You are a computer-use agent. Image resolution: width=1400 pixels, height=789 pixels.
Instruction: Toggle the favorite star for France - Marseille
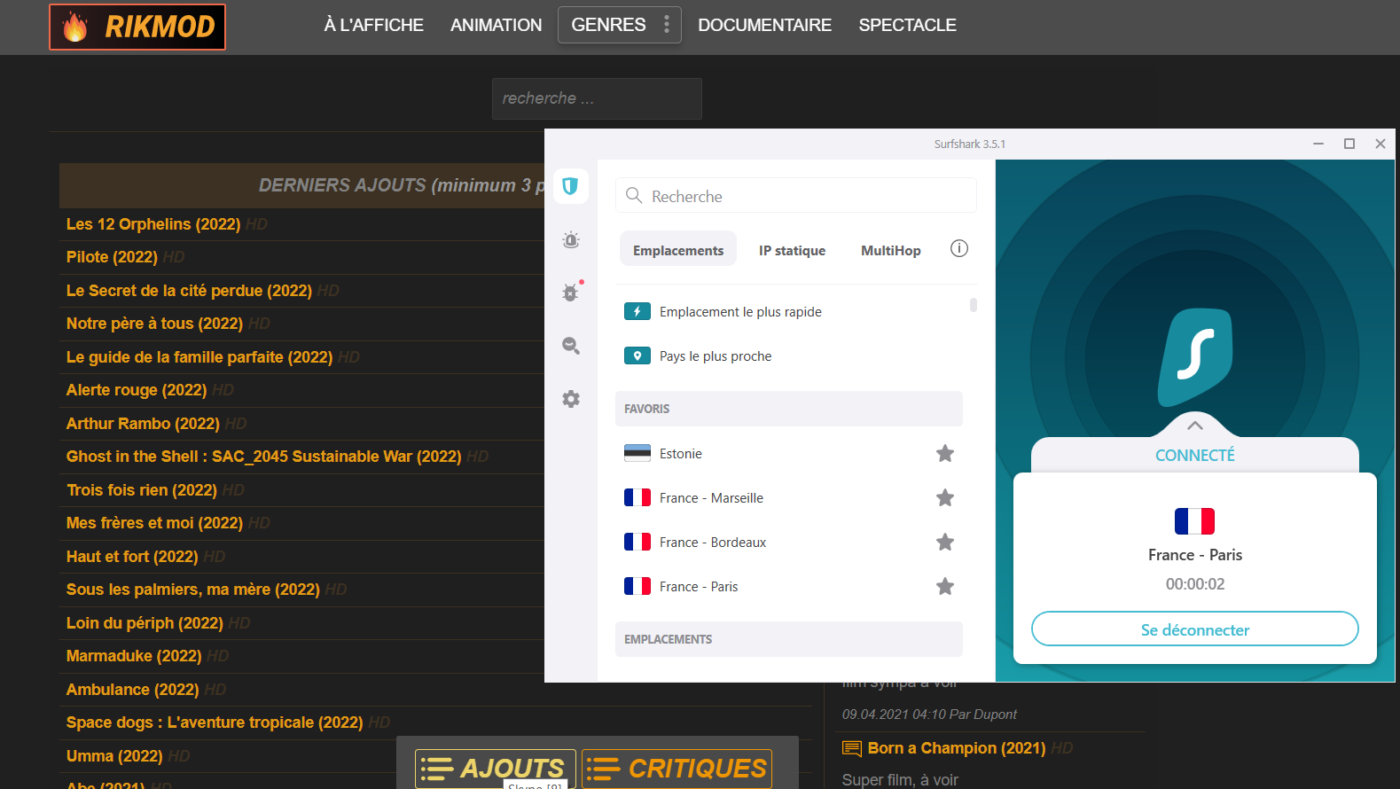[x=945, y=497]
